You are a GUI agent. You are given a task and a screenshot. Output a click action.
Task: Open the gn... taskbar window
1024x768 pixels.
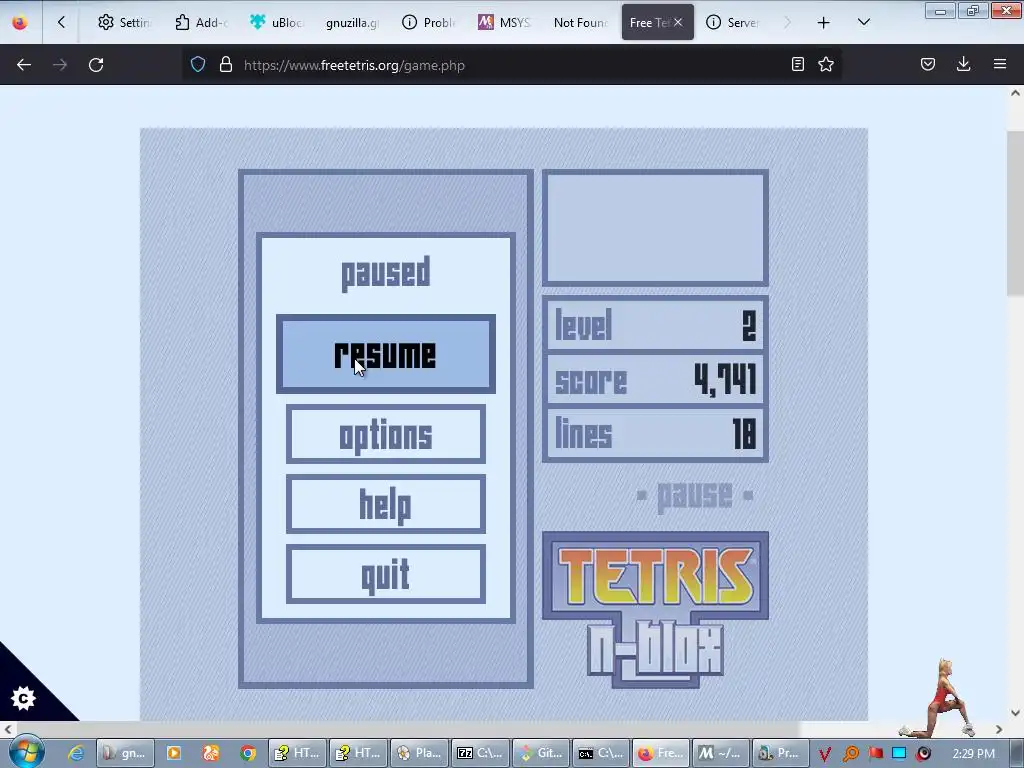tap(125, 754)
